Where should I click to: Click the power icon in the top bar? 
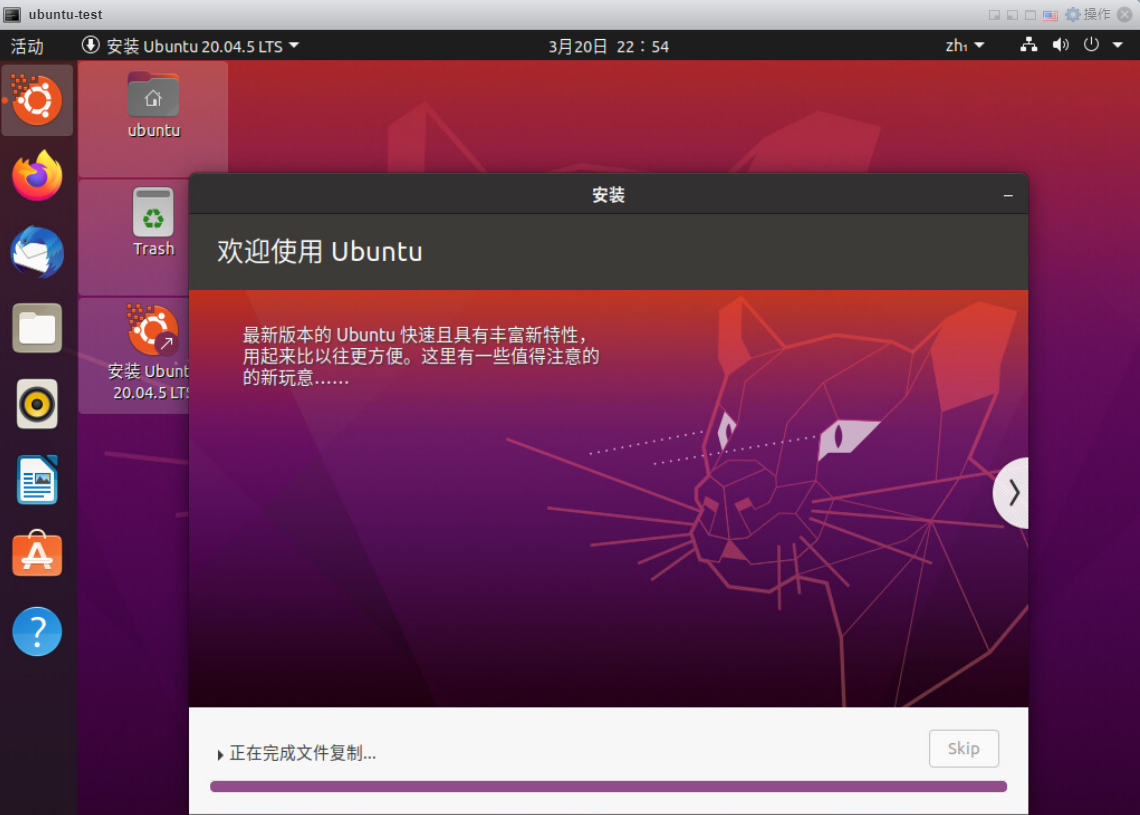pos(1091,45)
